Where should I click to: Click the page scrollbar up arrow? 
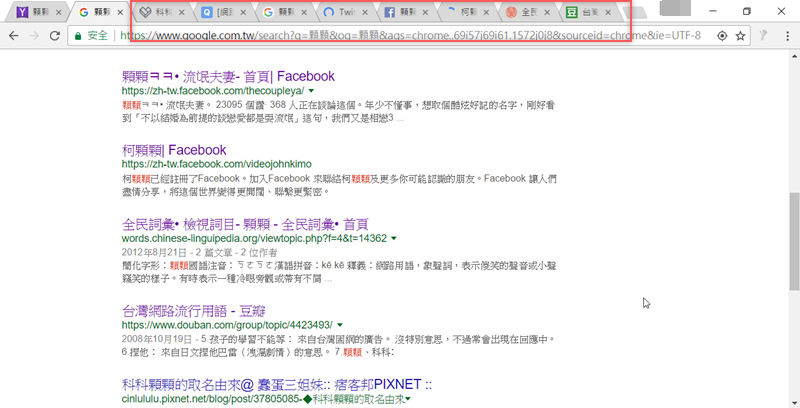[x=794, y=55]
